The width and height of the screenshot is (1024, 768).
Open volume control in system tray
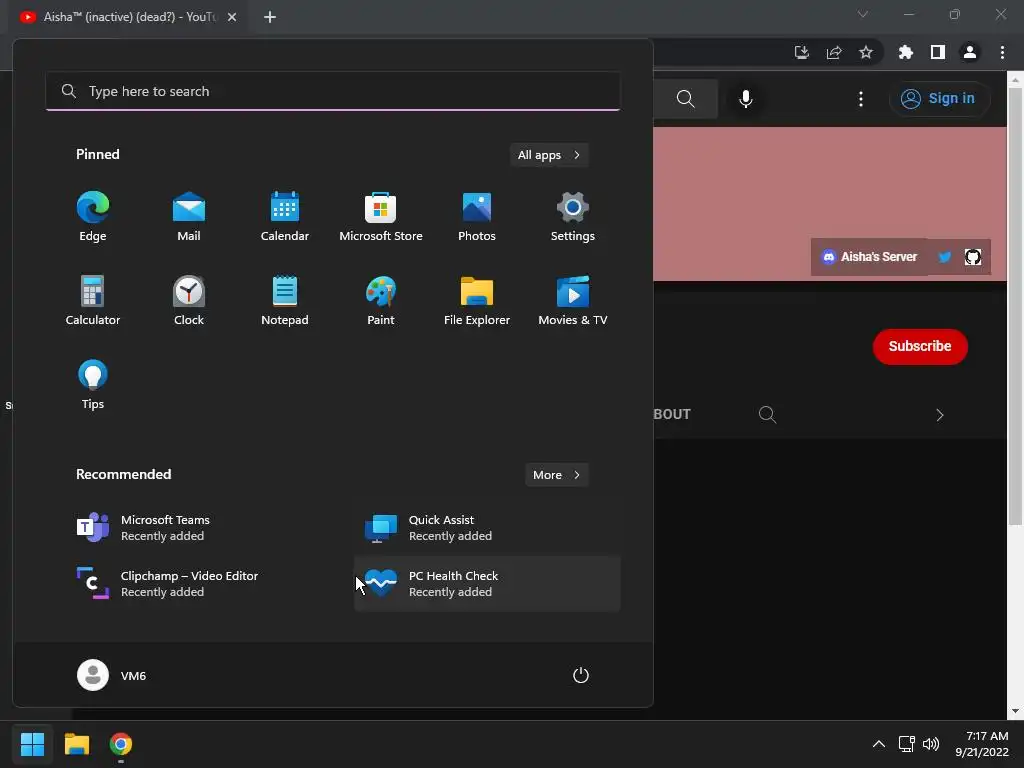[931, 744]
